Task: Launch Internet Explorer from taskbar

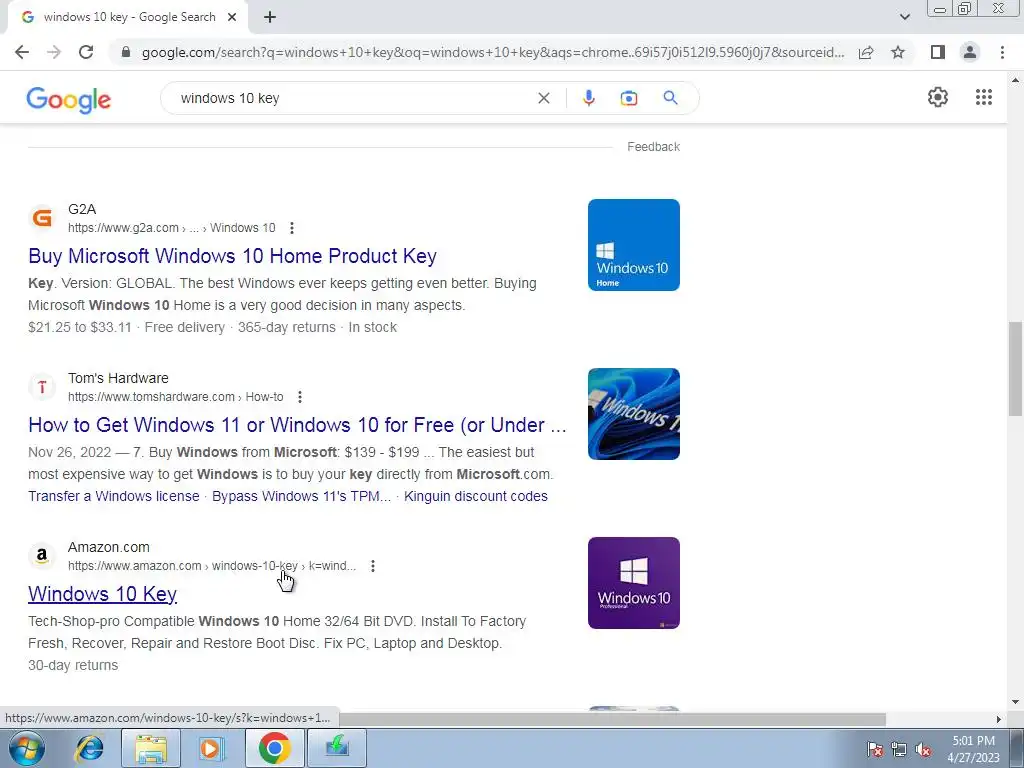Action: (x=89, y=748)
